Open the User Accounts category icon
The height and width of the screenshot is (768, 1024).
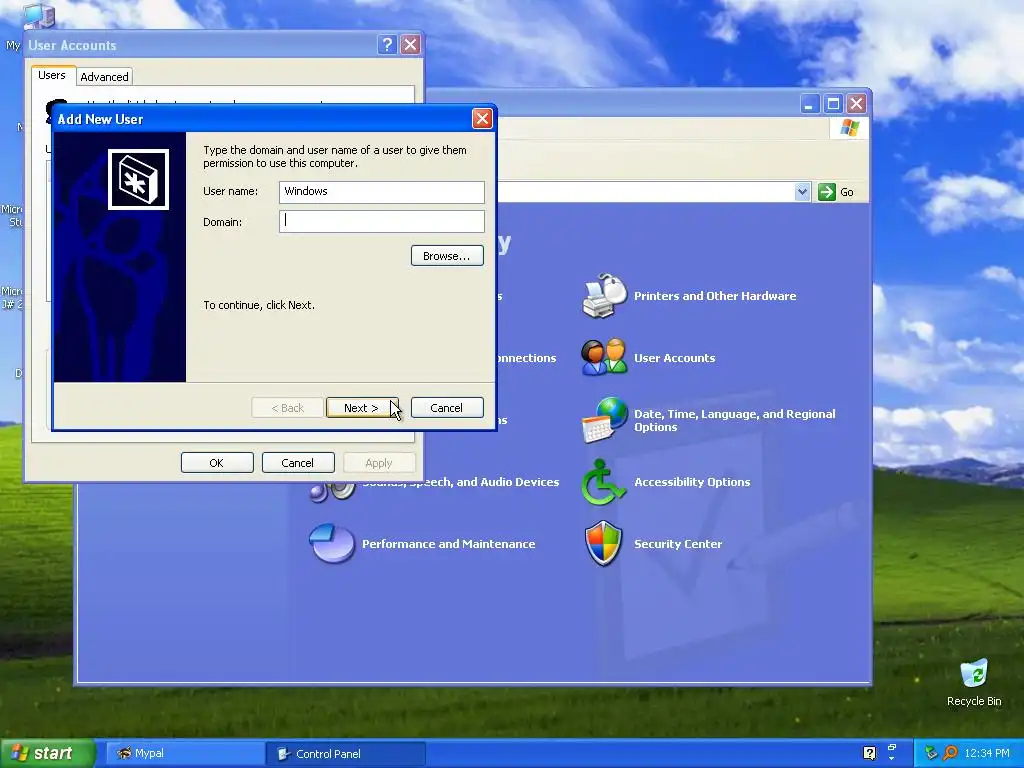[x=604, y=357]
